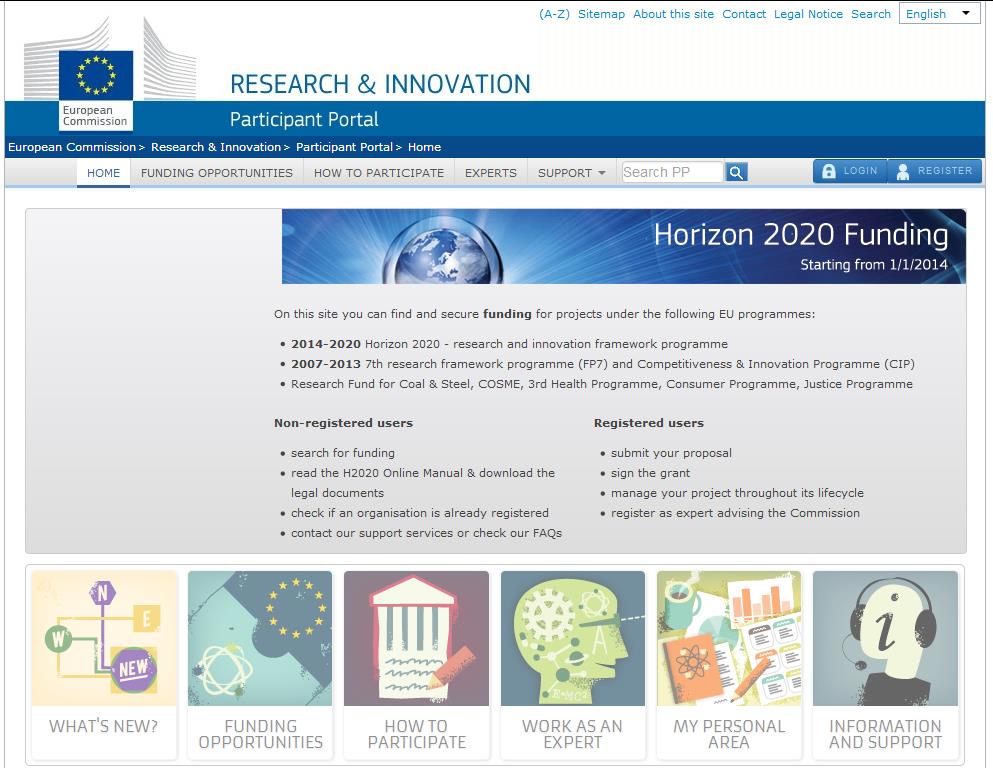Open the EXPERTS tab
Image resolution: width=993 pixels, height=768 pixels.
(x=491, y=173)
